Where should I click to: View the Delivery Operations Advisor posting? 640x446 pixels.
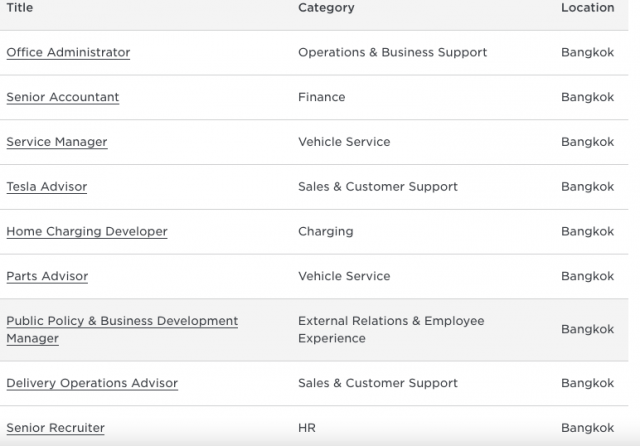[x=92, y=383]
